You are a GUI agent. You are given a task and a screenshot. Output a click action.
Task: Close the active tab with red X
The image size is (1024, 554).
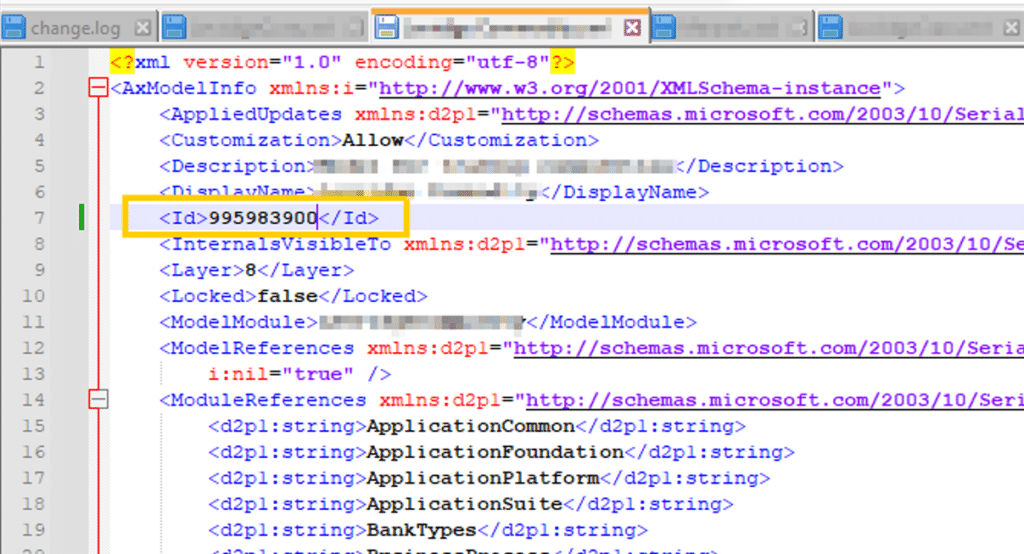click(632, 28)
